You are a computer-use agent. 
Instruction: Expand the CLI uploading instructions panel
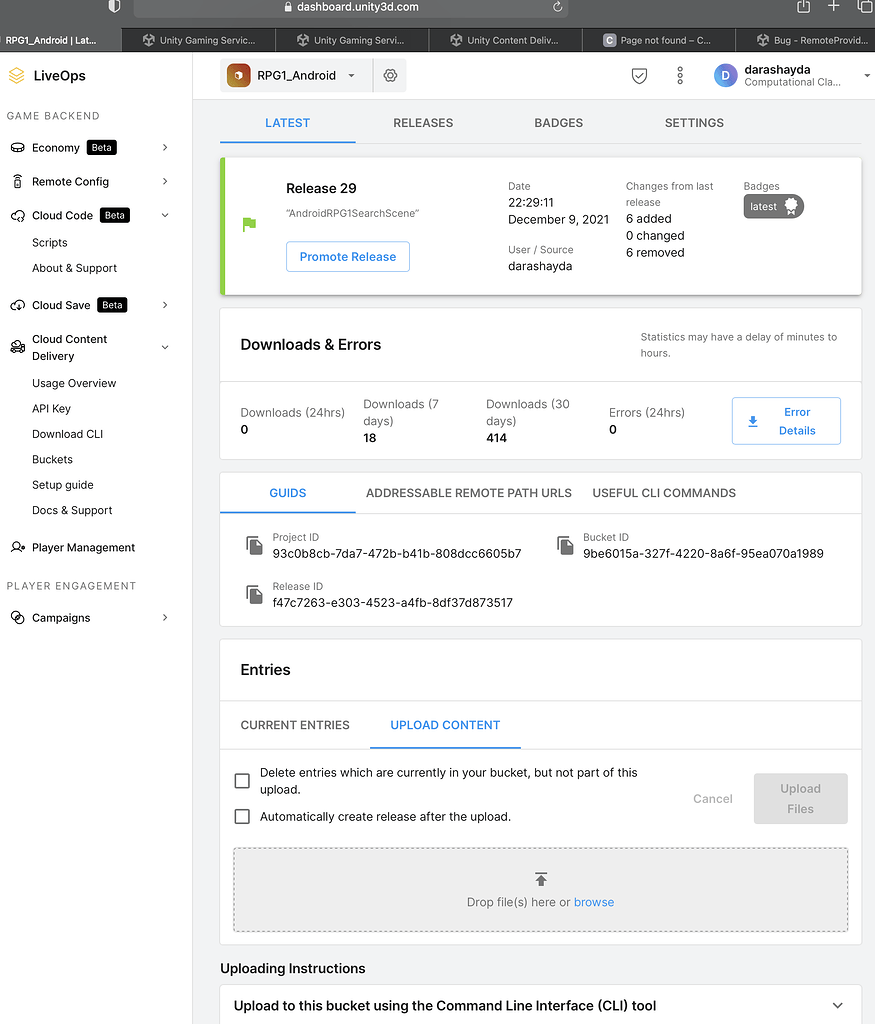point(838,1005)
